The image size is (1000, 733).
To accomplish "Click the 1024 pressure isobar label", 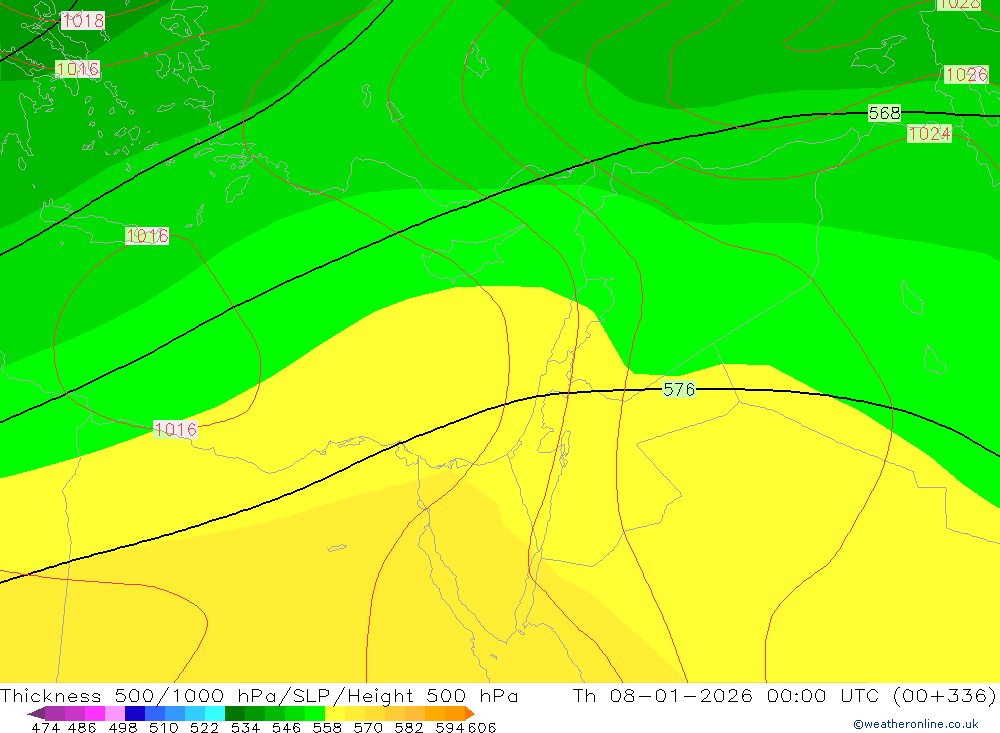I will (x=929, y=133).
